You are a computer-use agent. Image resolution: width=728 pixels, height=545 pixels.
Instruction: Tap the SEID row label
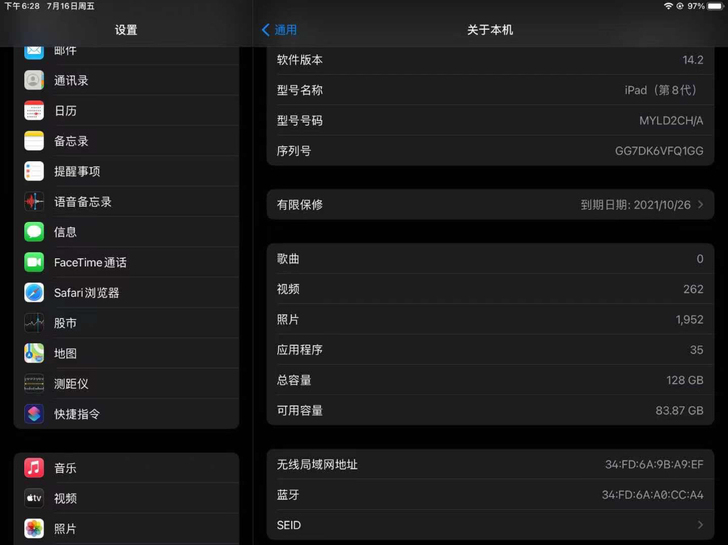pos(289,525)
